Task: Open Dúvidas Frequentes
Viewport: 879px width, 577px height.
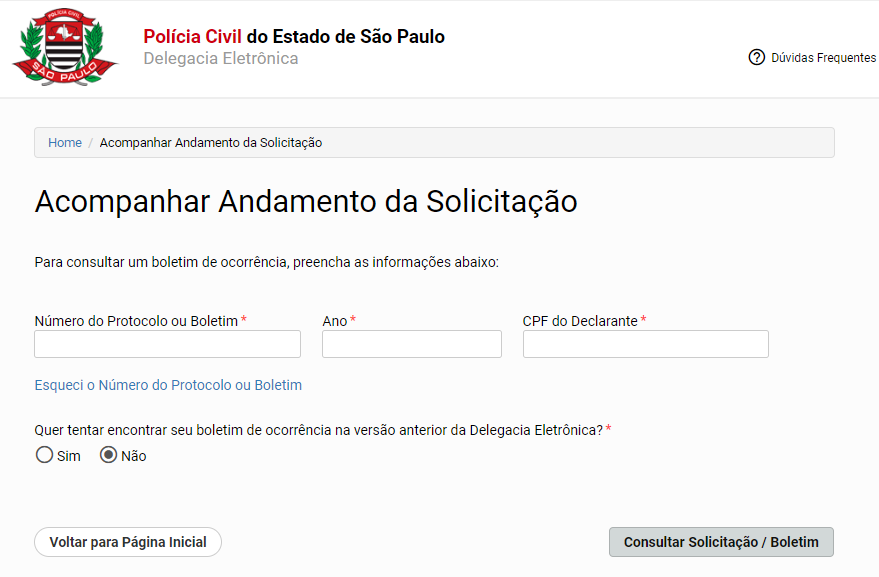Action: [x=820, y=58]
